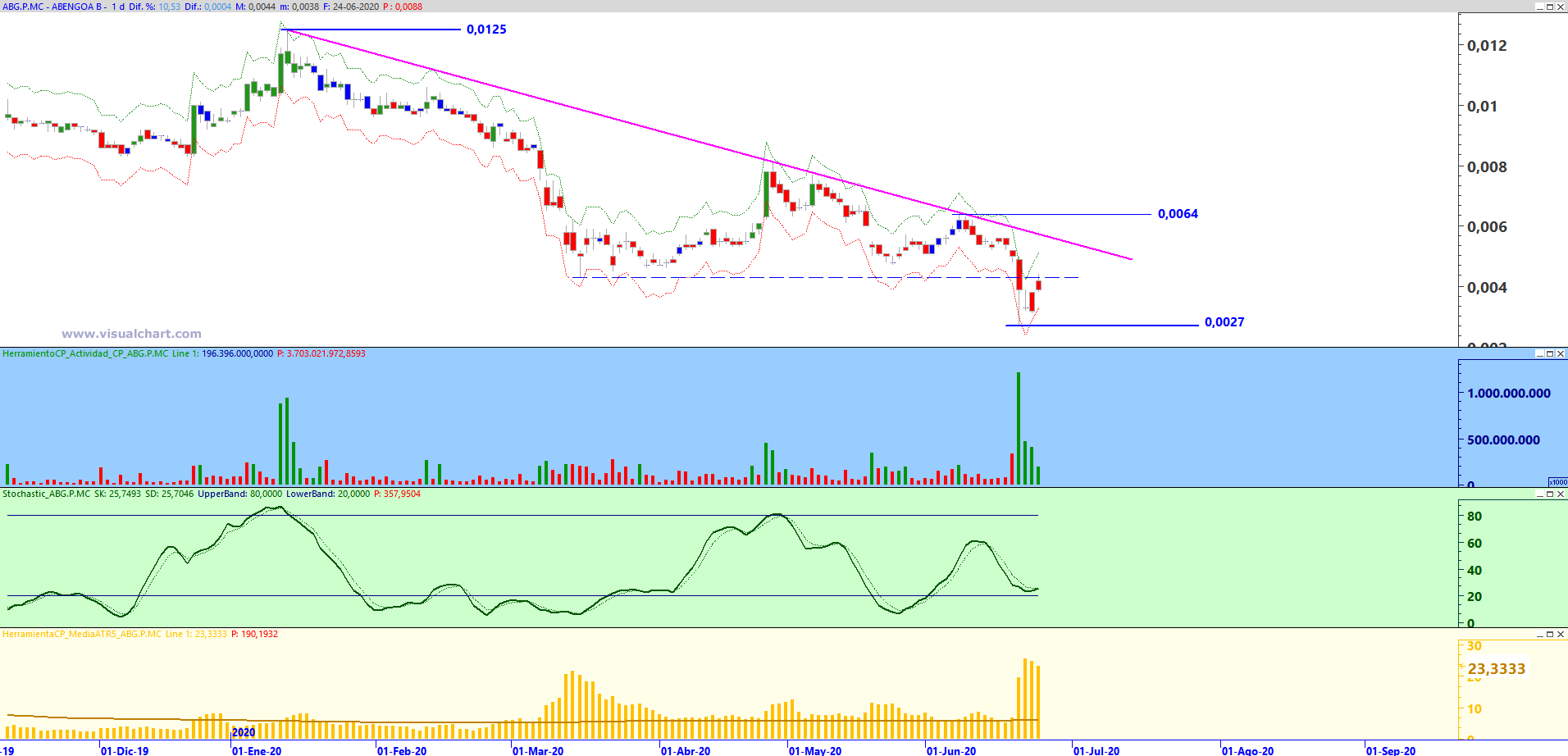This screenshot has height=756, width=1568.
Task: Select the 0,0064 price level label
Action: tap(1178, 214)
